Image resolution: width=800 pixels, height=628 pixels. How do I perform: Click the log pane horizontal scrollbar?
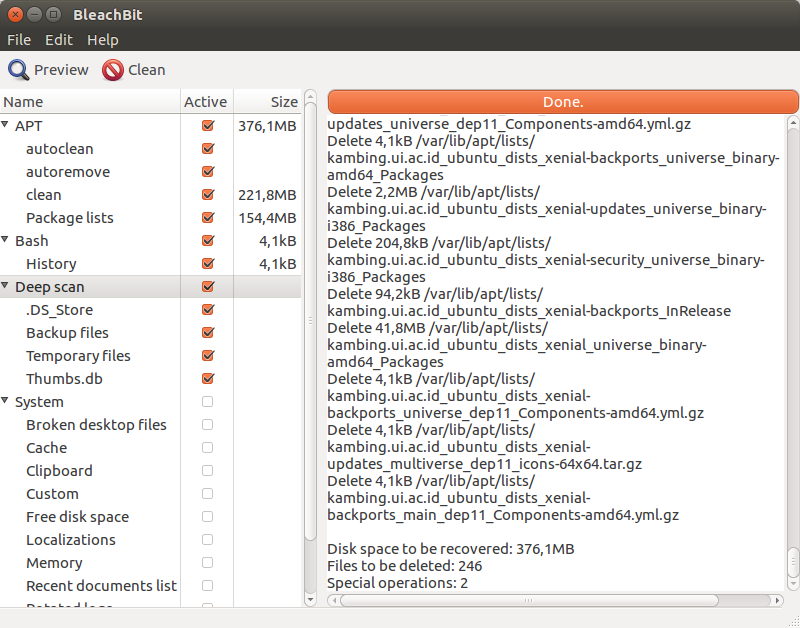[x=529, y=600]
